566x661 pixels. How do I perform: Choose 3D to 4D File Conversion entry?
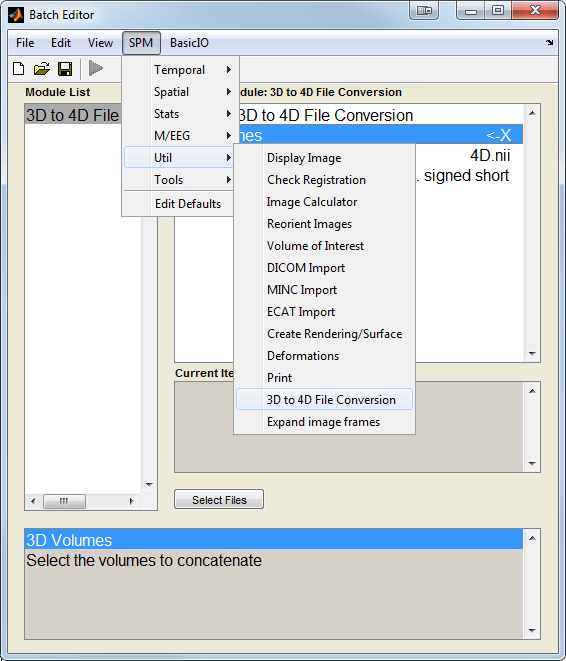pyautogui.click(x=325, y=399)
